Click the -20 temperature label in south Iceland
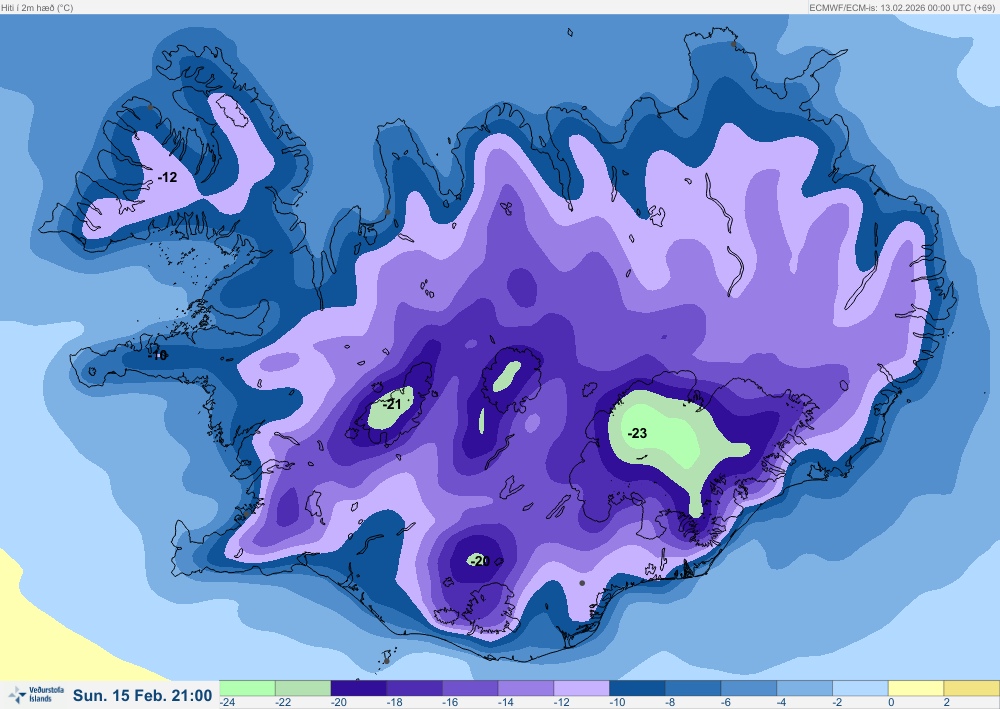 point(480,561)
